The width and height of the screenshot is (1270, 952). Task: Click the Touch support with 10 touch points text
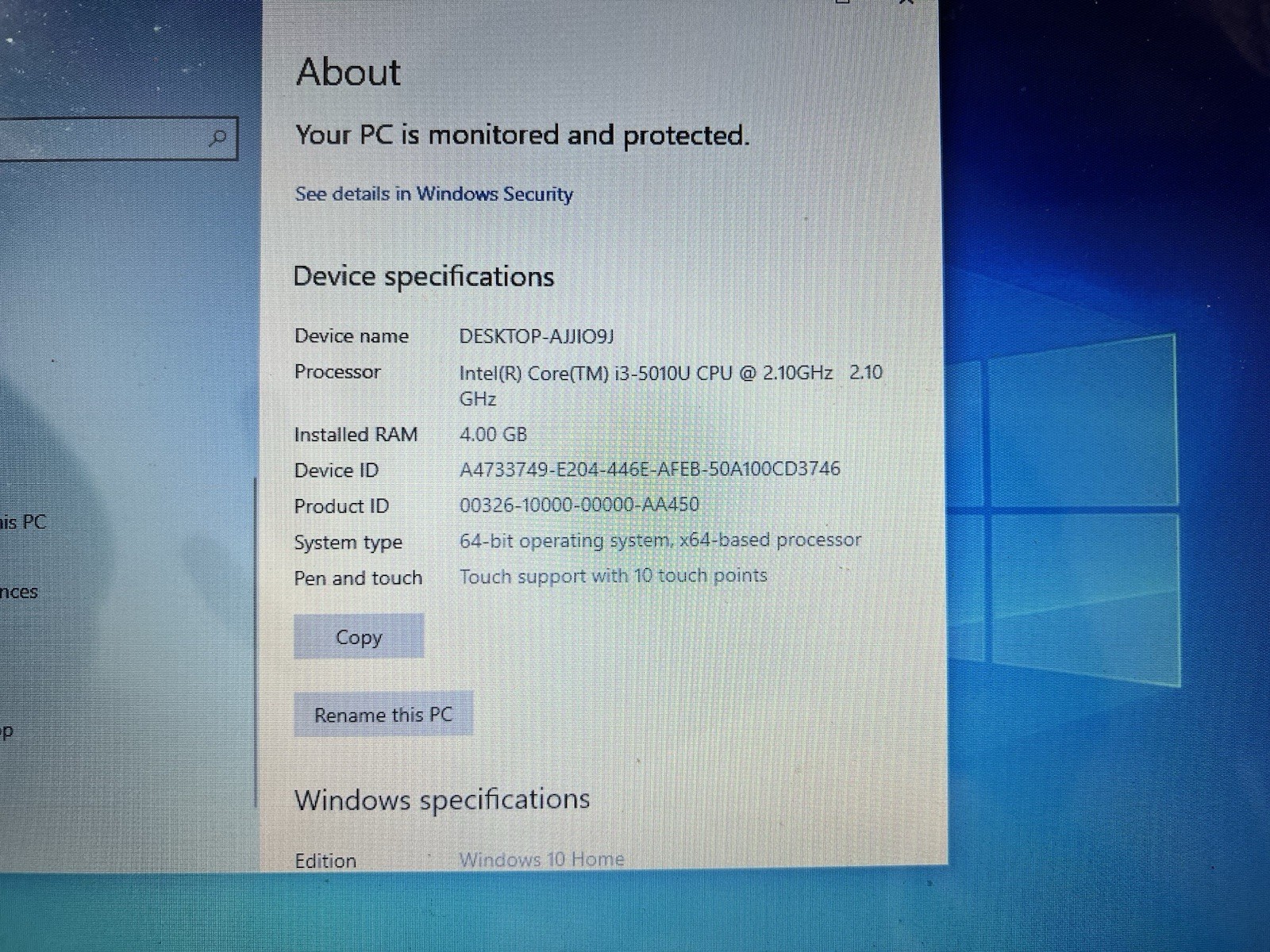[x=613, y=576]
